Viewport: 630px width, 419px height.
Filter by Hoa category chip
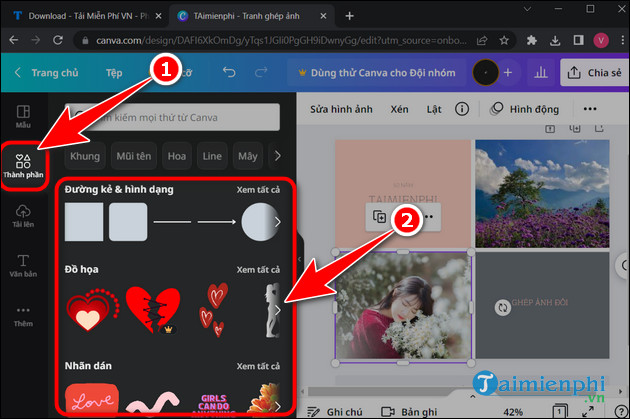tap(177, 156)
